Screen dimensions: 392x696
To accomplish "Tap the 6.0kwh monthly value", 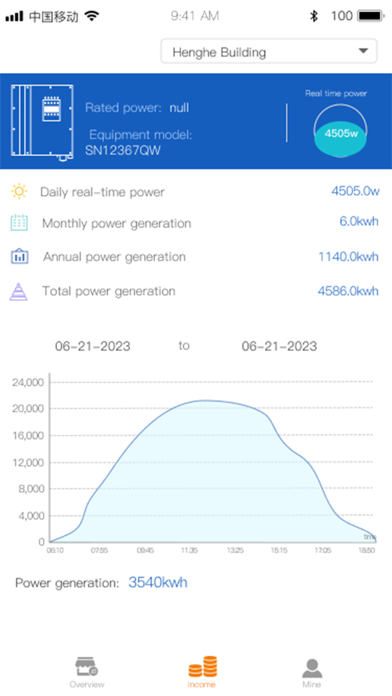I will point(359,221).
